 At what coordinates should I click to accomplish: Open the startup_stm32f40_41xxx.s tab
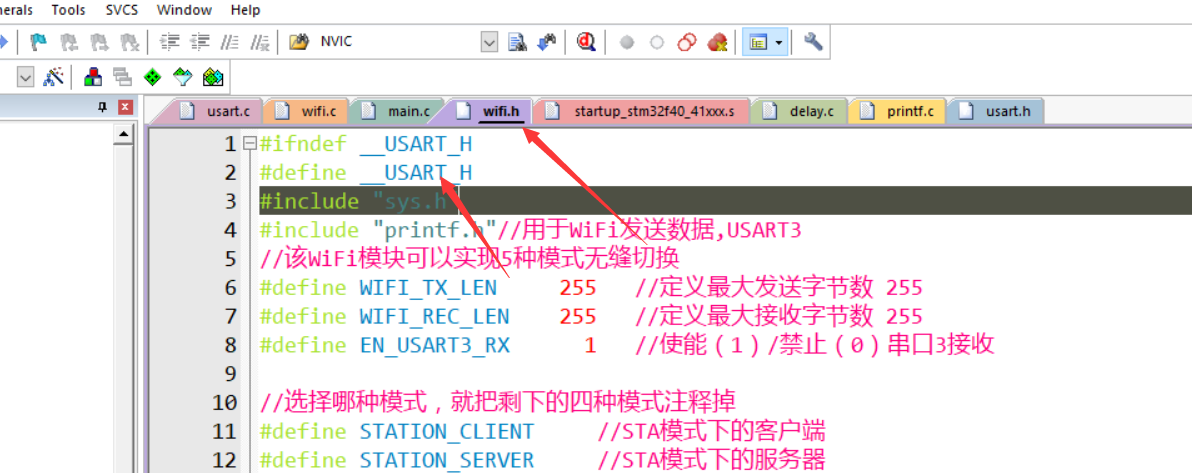coord(642,111)
